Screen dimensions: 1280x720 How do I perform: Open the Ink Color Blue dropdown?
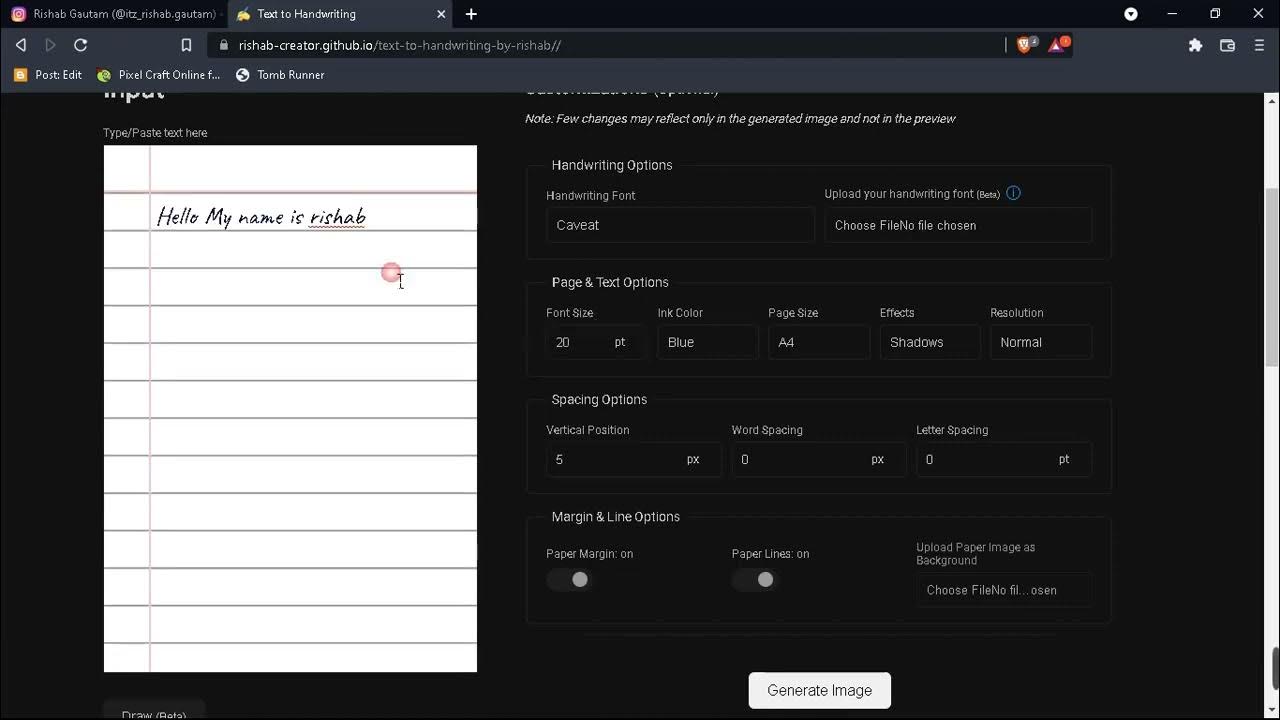tap(707, 342)
